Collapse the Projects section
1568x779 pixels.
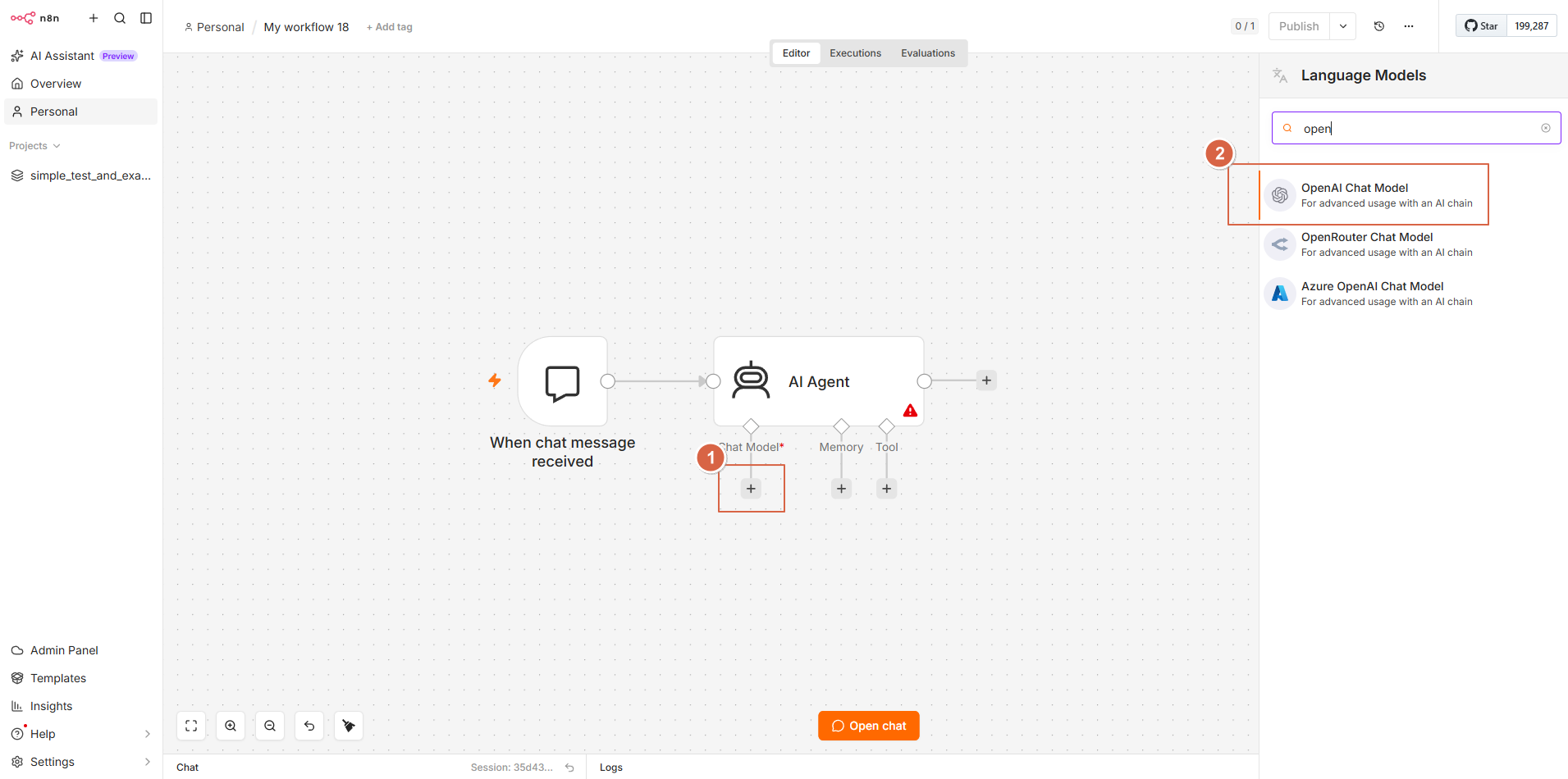point(34,146)
